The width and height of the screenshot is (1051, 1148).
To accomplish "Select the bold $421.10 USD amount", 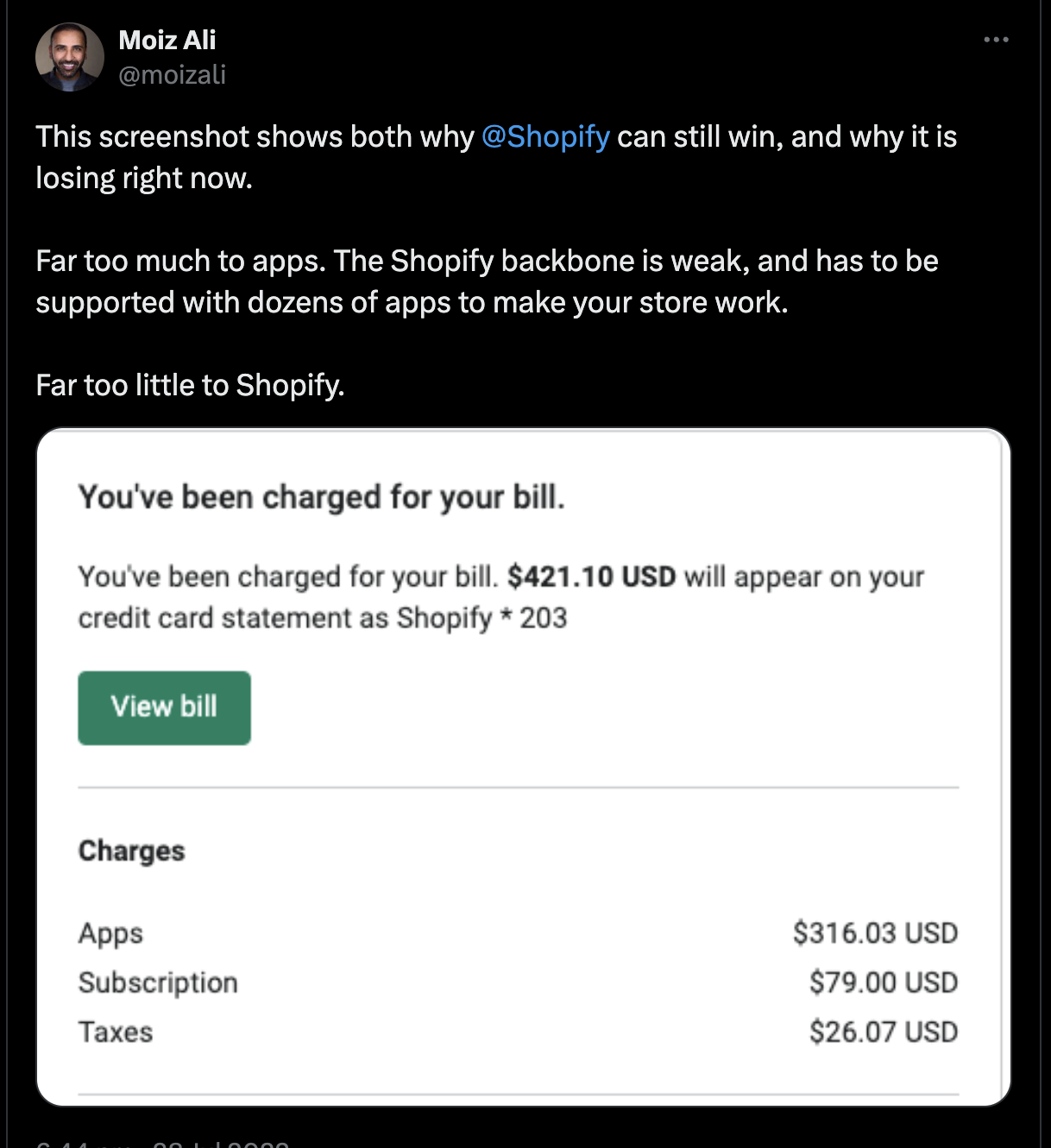I will click(x=591, y=577).
